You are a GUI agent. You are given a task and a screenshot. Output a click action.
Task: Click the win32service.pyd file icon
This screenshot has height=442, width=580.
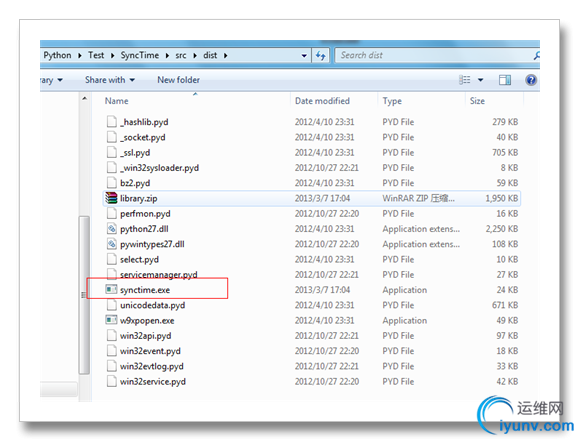pos(111,381)
